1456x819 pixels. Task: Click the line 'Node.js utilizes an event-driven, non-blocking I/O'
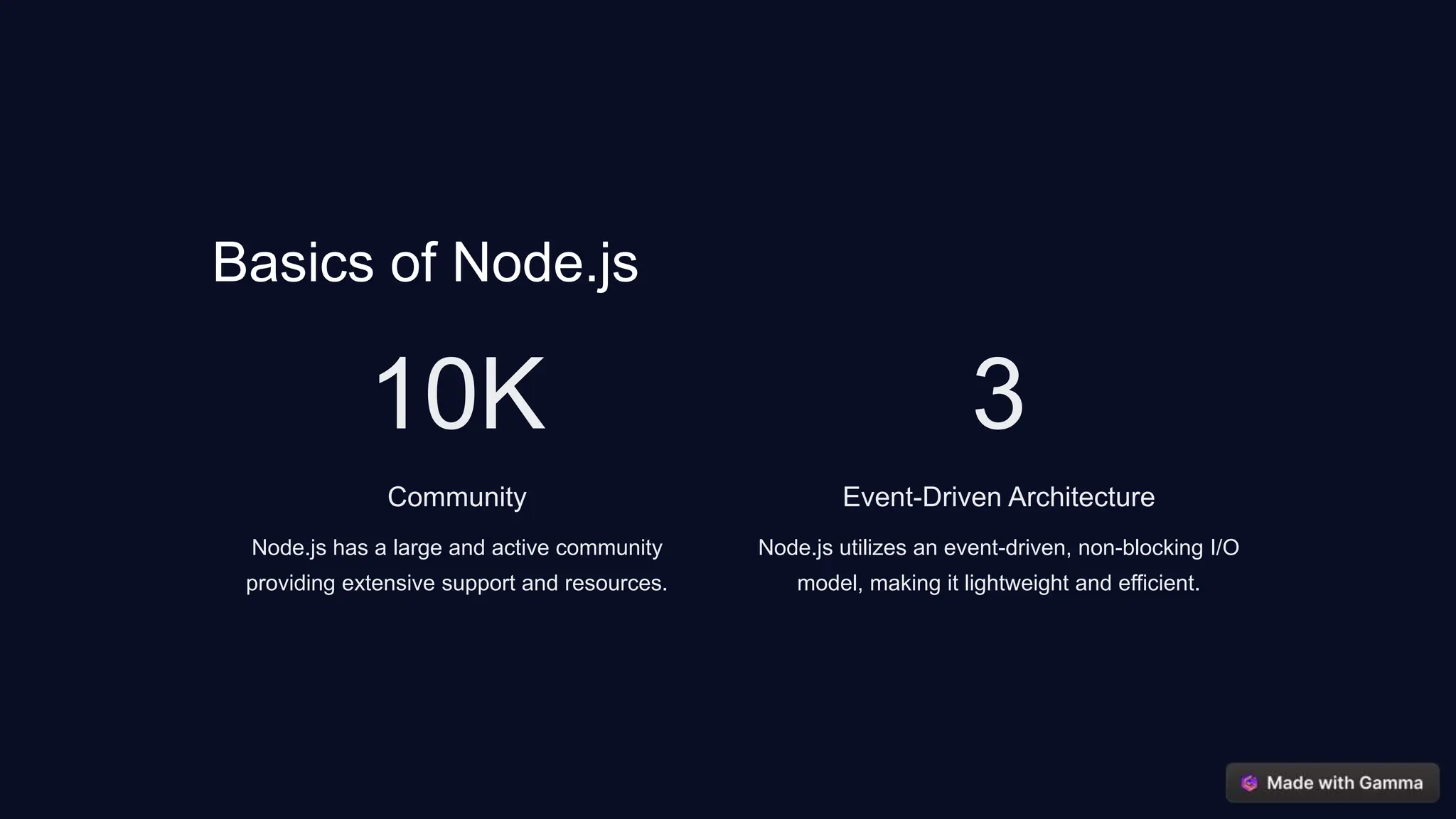tap(998, 547)
